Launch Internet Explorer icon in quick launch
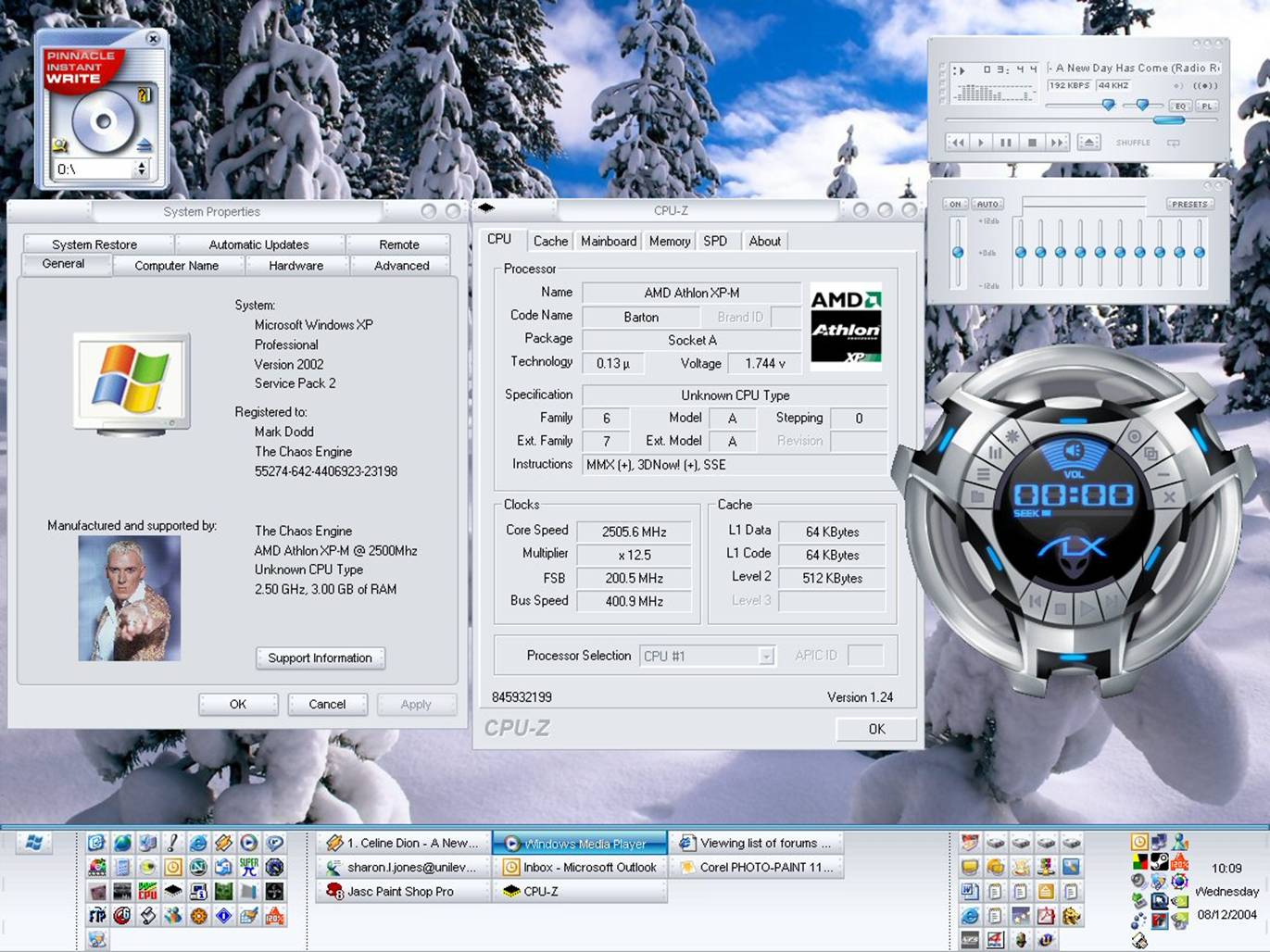The image size is (1270, 952). tap(198, 843)
